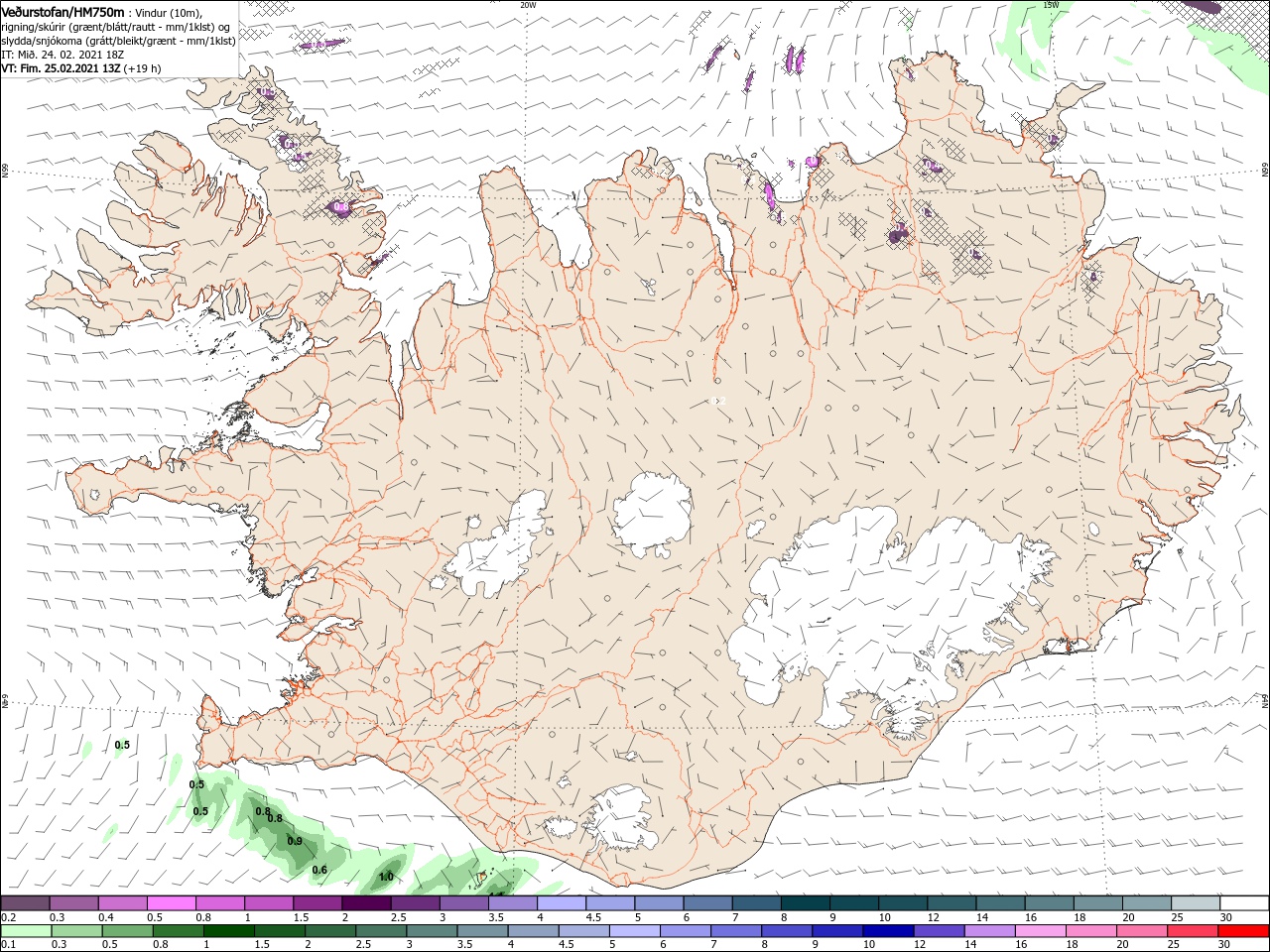The image size is (1270, 952).
Task: Pick the deepest blue 10 swatch in bottom row
Action: (888, 931)
